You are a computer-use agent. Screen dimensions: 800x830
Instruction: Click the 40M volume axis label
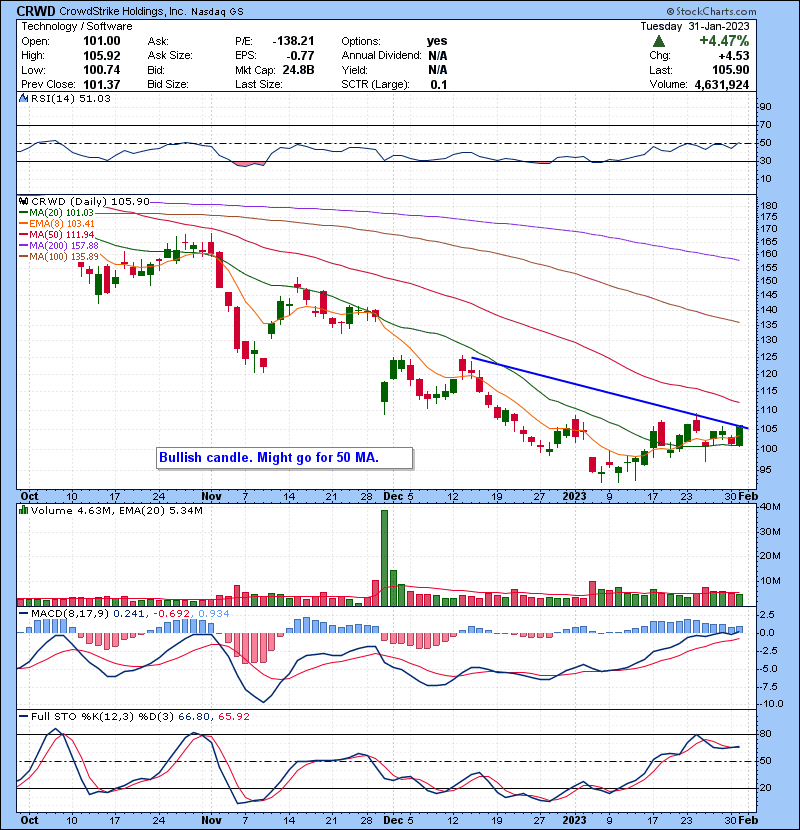pyautogui.click(x=770, y=507)
